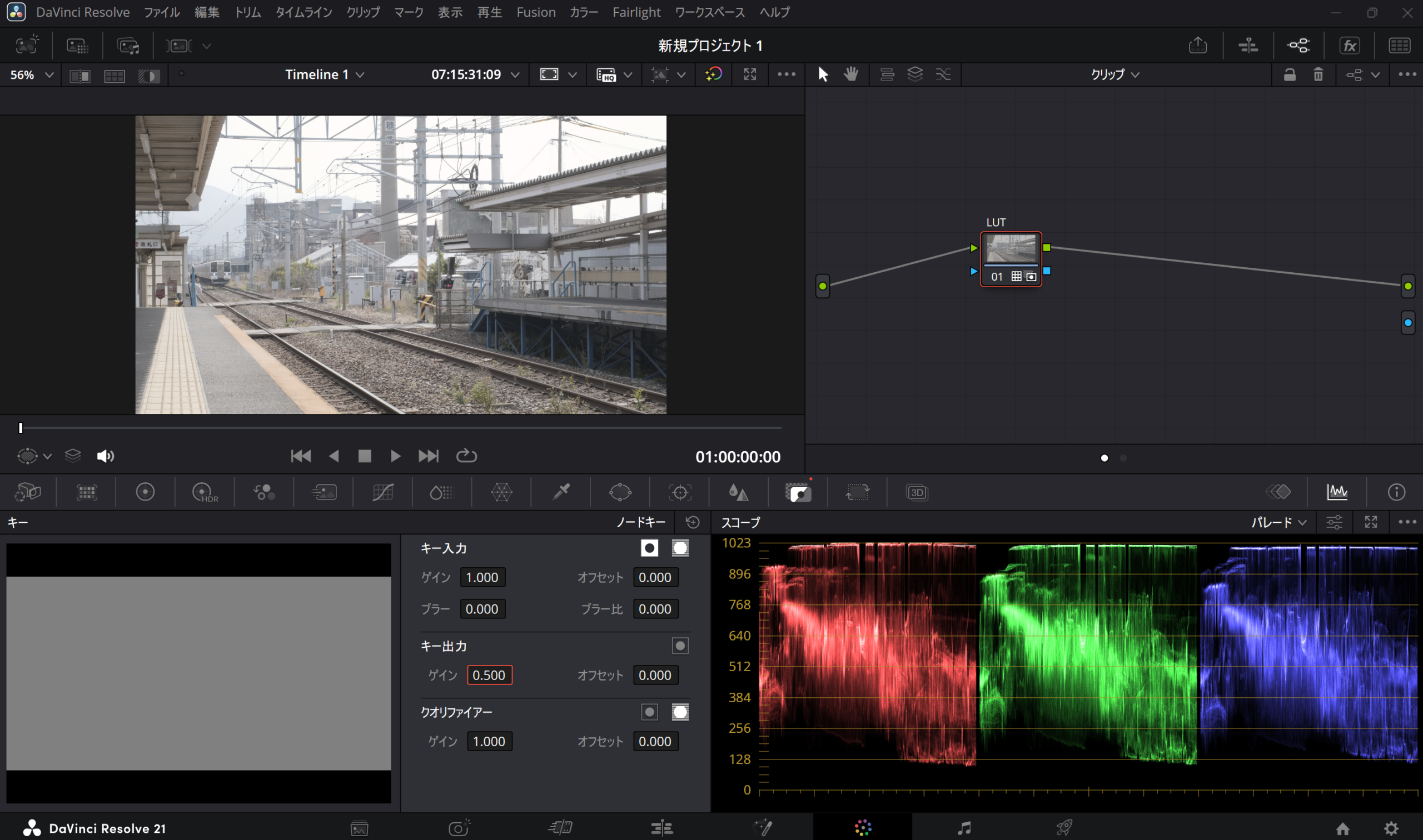The height and width of the screenshot is (840, 1423).
Task: Toggle loop playback button
Action: (466, 456)
